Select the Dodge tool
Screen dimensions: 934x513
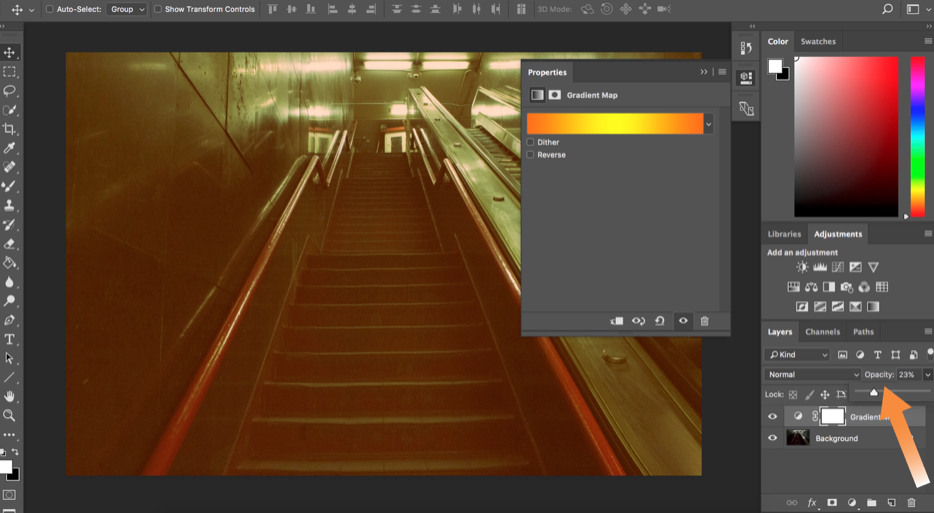pyautogui.click(x=10, y=301)
